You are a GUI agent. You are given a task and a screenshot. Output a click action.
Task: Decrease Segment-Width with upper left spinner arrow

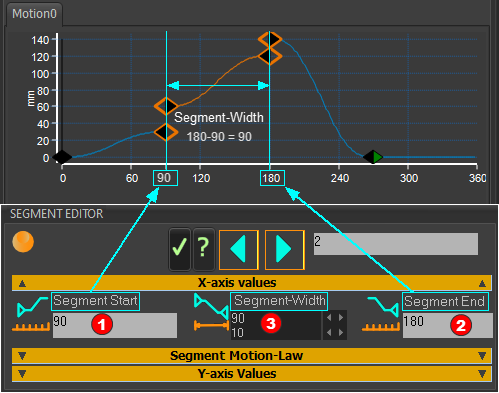click(x=329, y=318)
